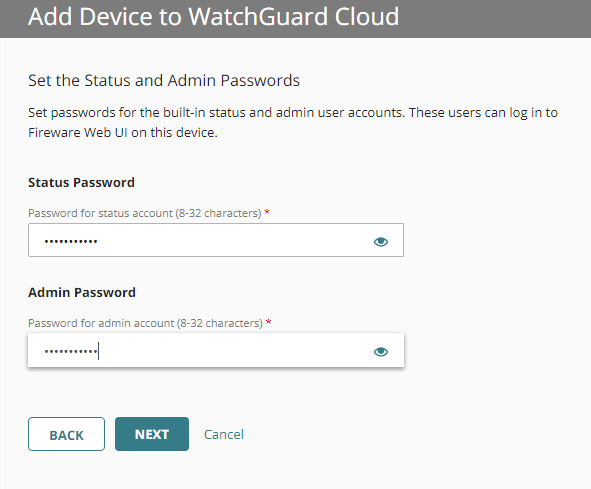Cancel adding the device

click(224, 434)
